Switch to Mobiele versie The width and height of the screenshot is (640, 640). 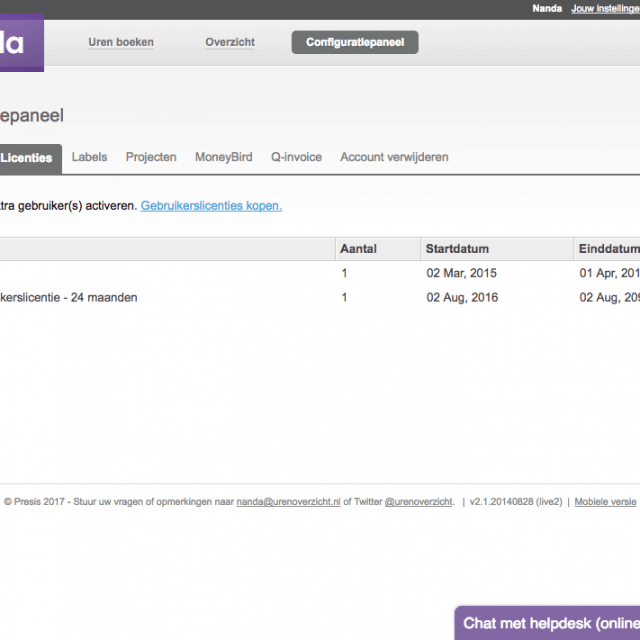click(605, 502)
